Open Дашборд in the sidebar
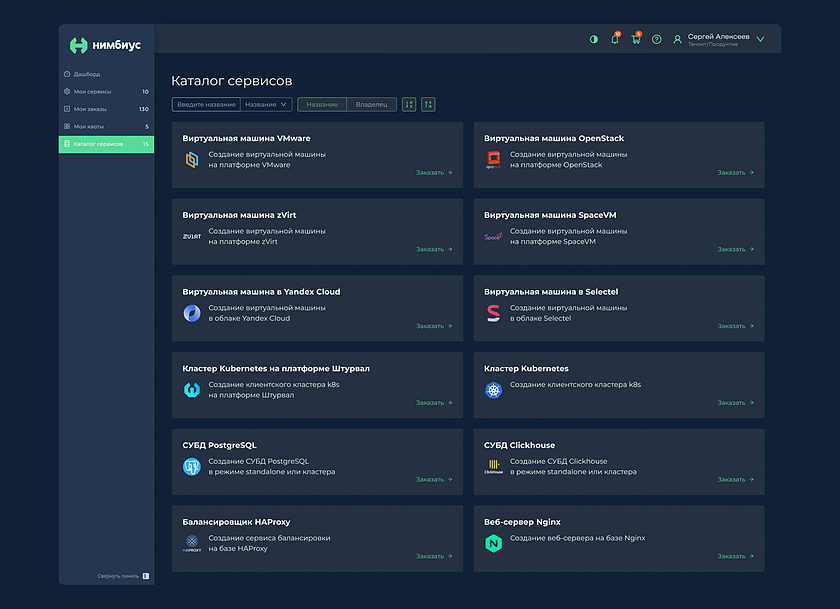 click(86, 74)
